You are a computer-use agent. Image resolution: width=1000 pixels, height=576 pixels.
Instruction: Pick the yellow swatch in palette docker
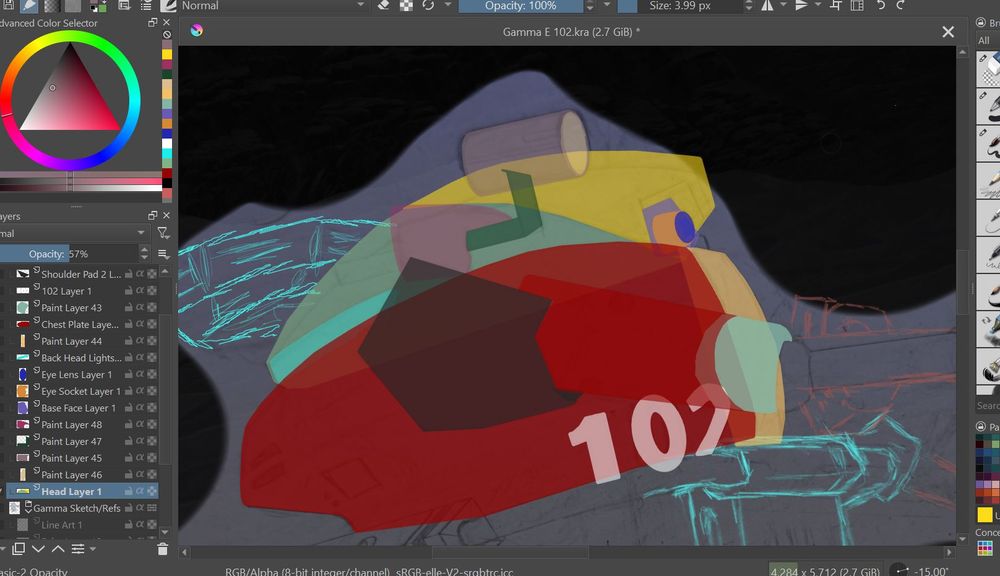pyautogui.click(x=985, y=514)
